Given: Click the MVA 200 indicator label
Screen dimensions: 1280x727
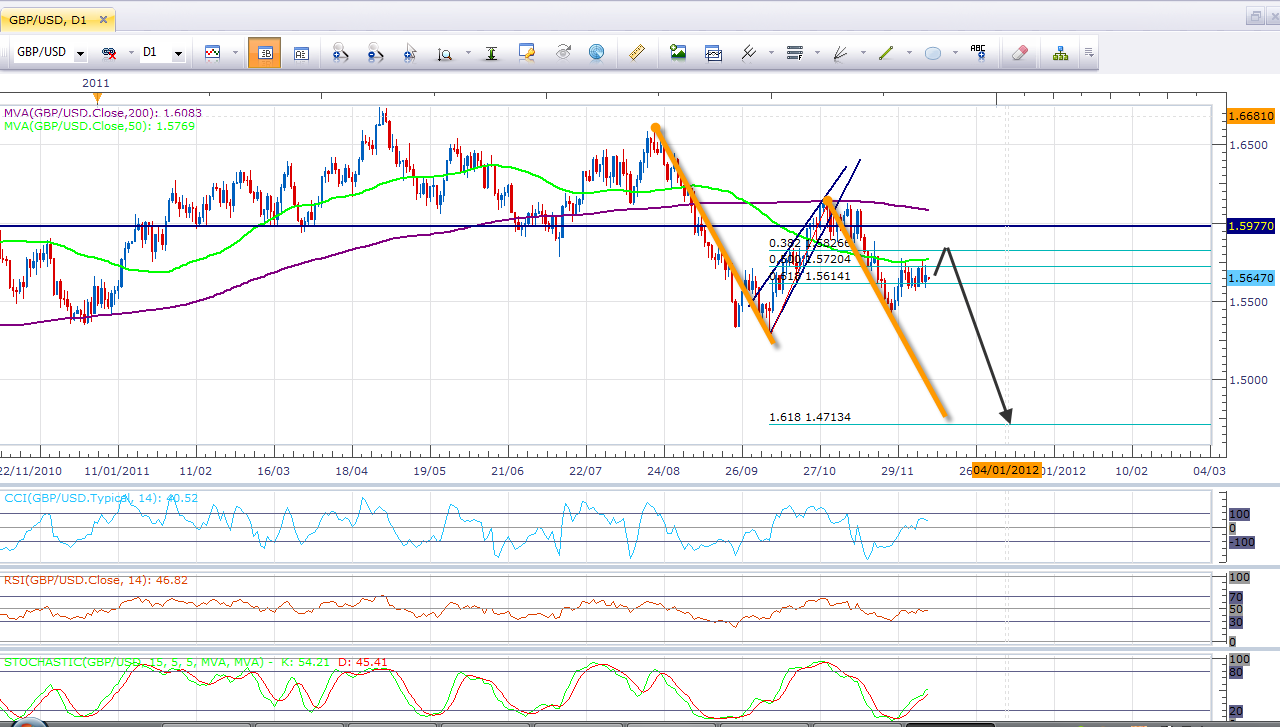Looking at the screenshot, I should point(103,114).
